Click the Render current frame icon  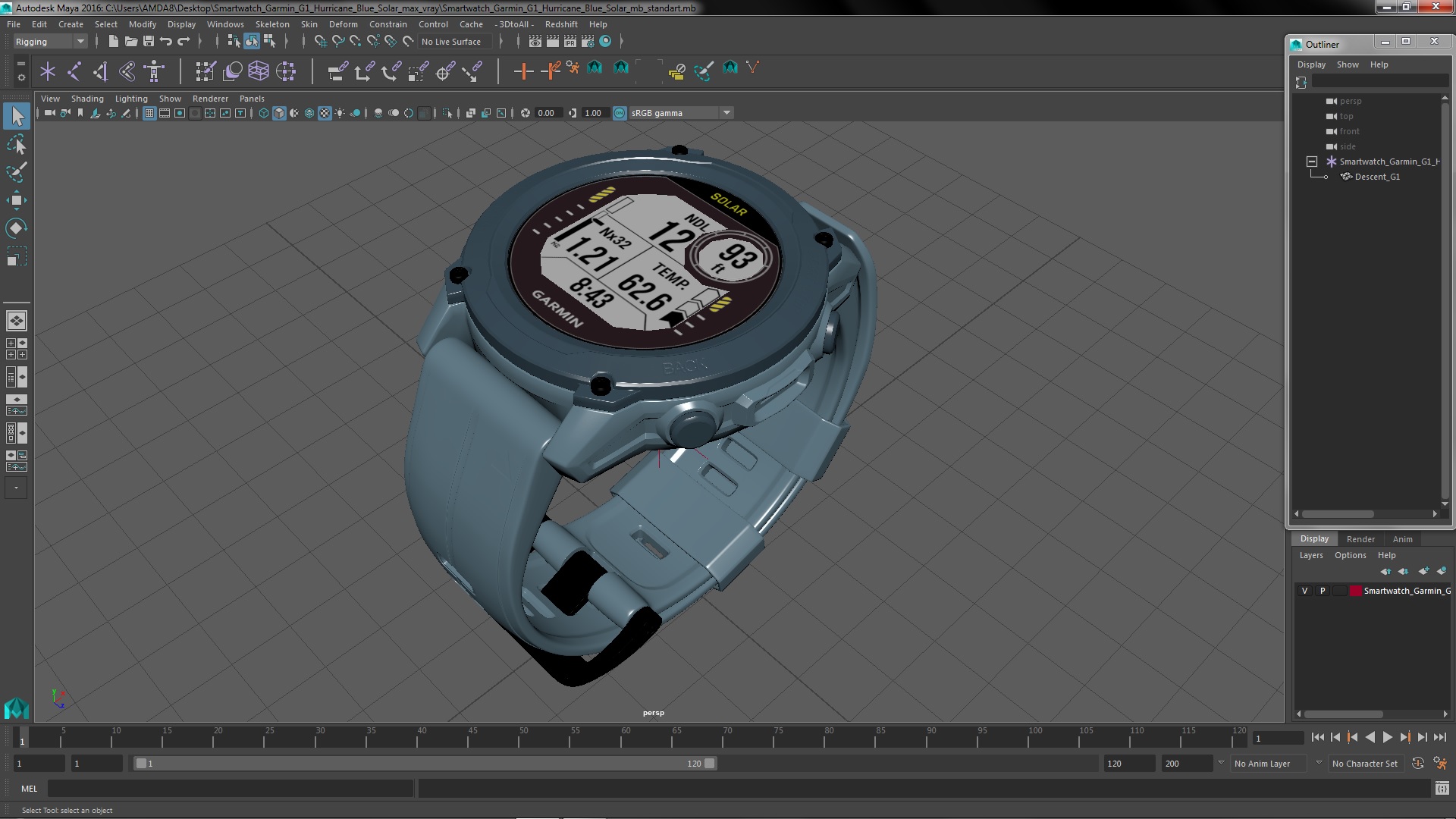(x=553, y=42)
